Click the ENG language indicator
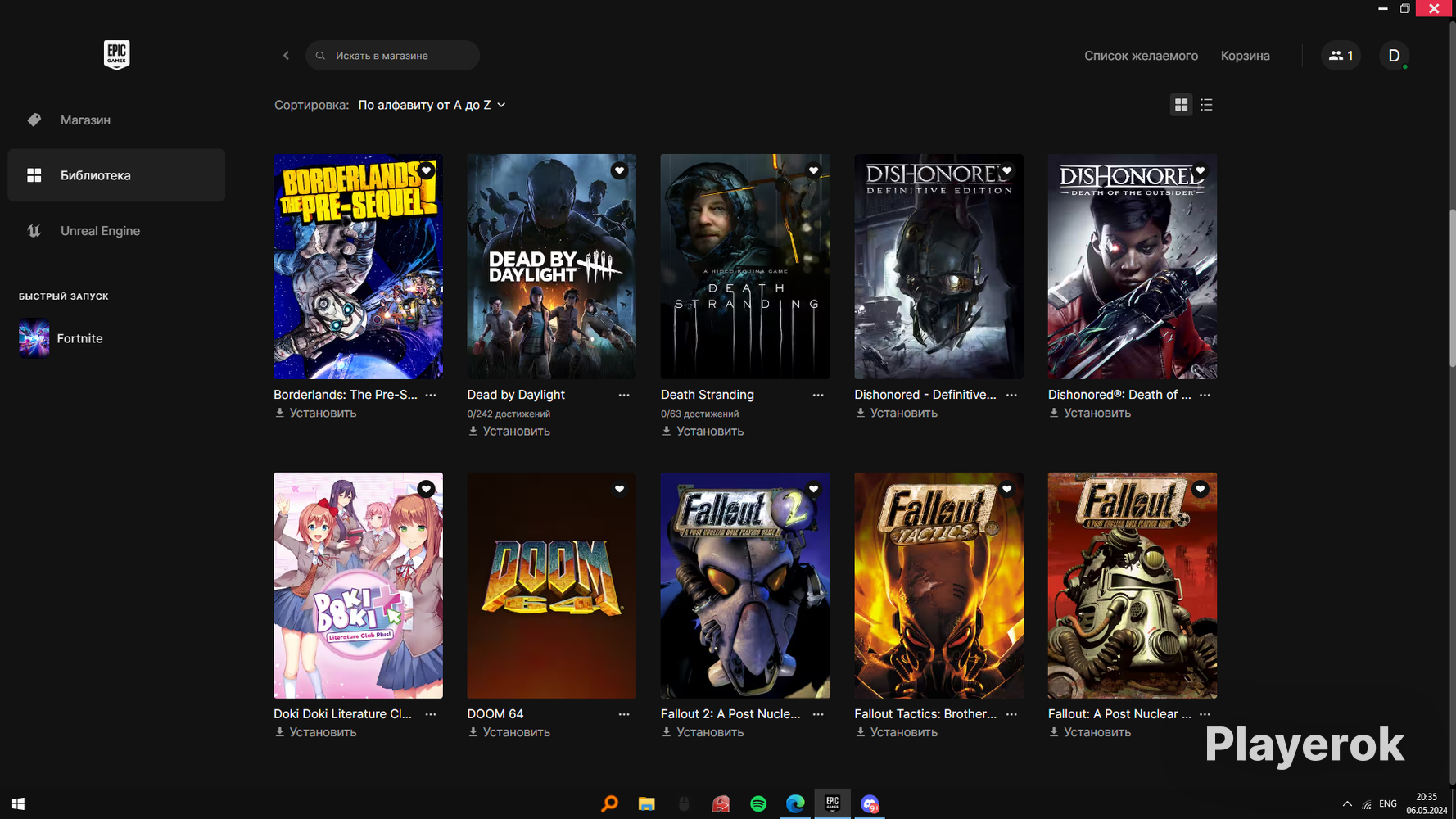Image resolution: width=1456 pixels, height=819 pixels. point(1388,804)
